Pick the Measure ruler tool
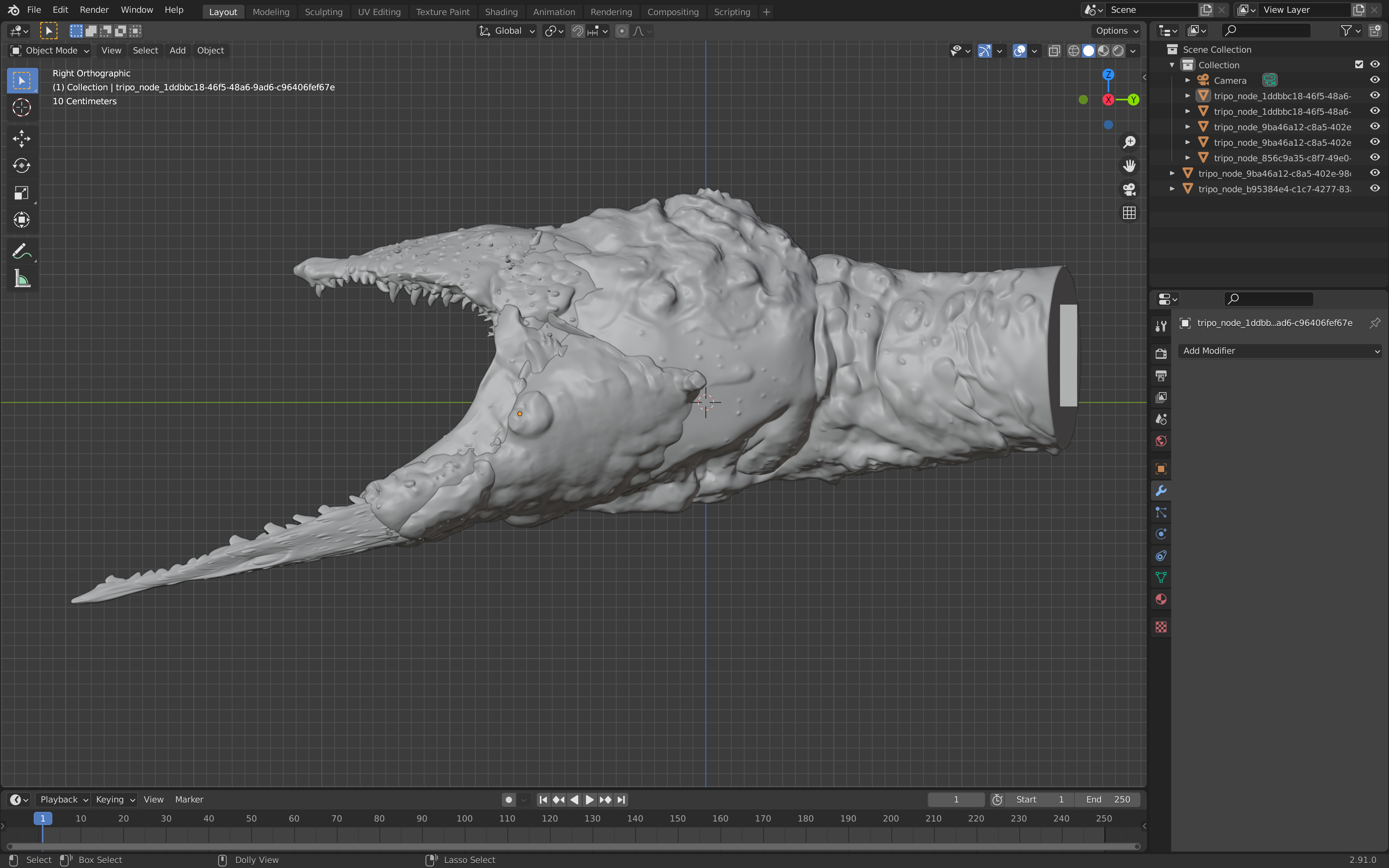This screenshot has width=1389, height=868. (x=21, y=279)
